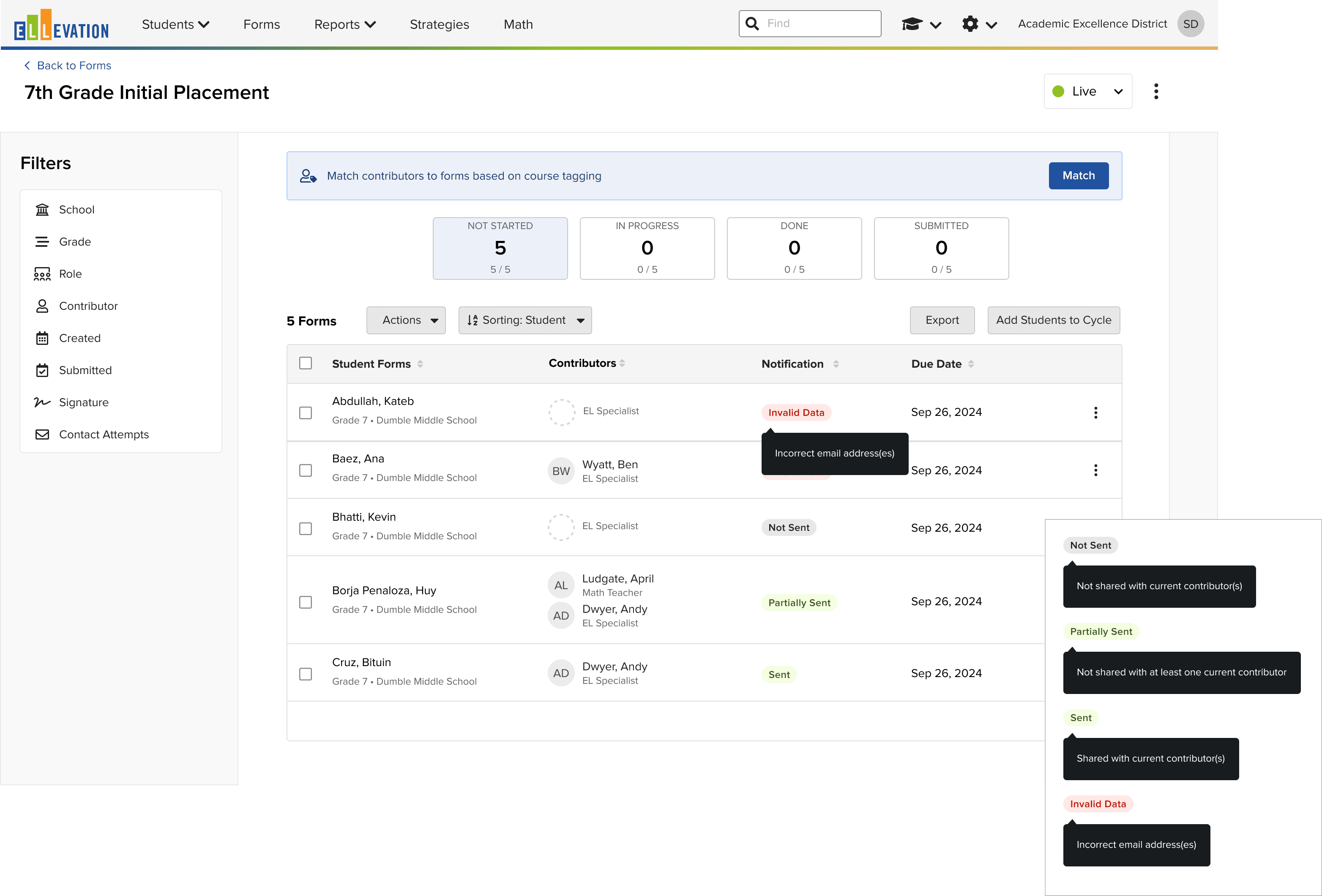Open the settings gear menu
This screenshot has height=896, width=1322.
coord(970,24)
